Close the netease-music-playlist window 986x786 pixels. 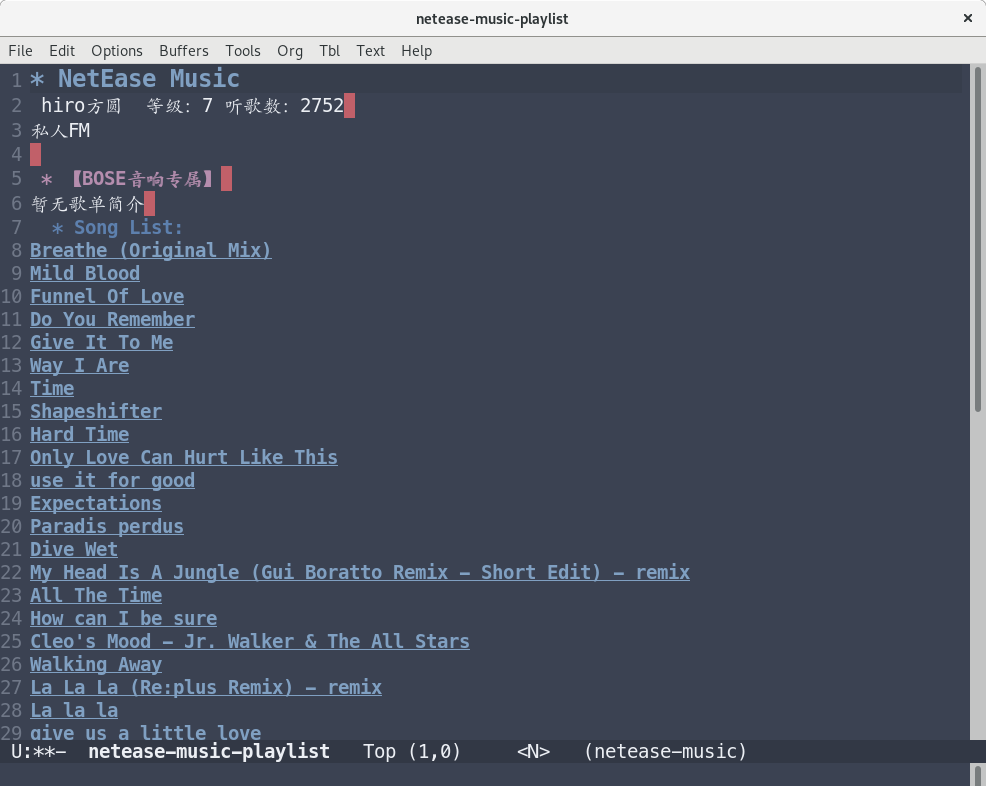point(968,18)
